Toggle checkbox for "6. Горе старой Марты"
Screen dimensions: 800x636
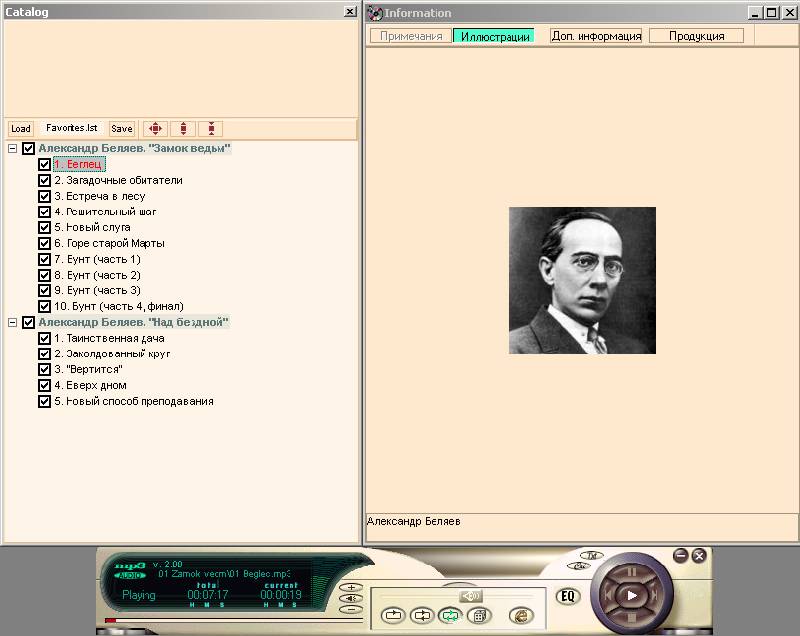44,244
